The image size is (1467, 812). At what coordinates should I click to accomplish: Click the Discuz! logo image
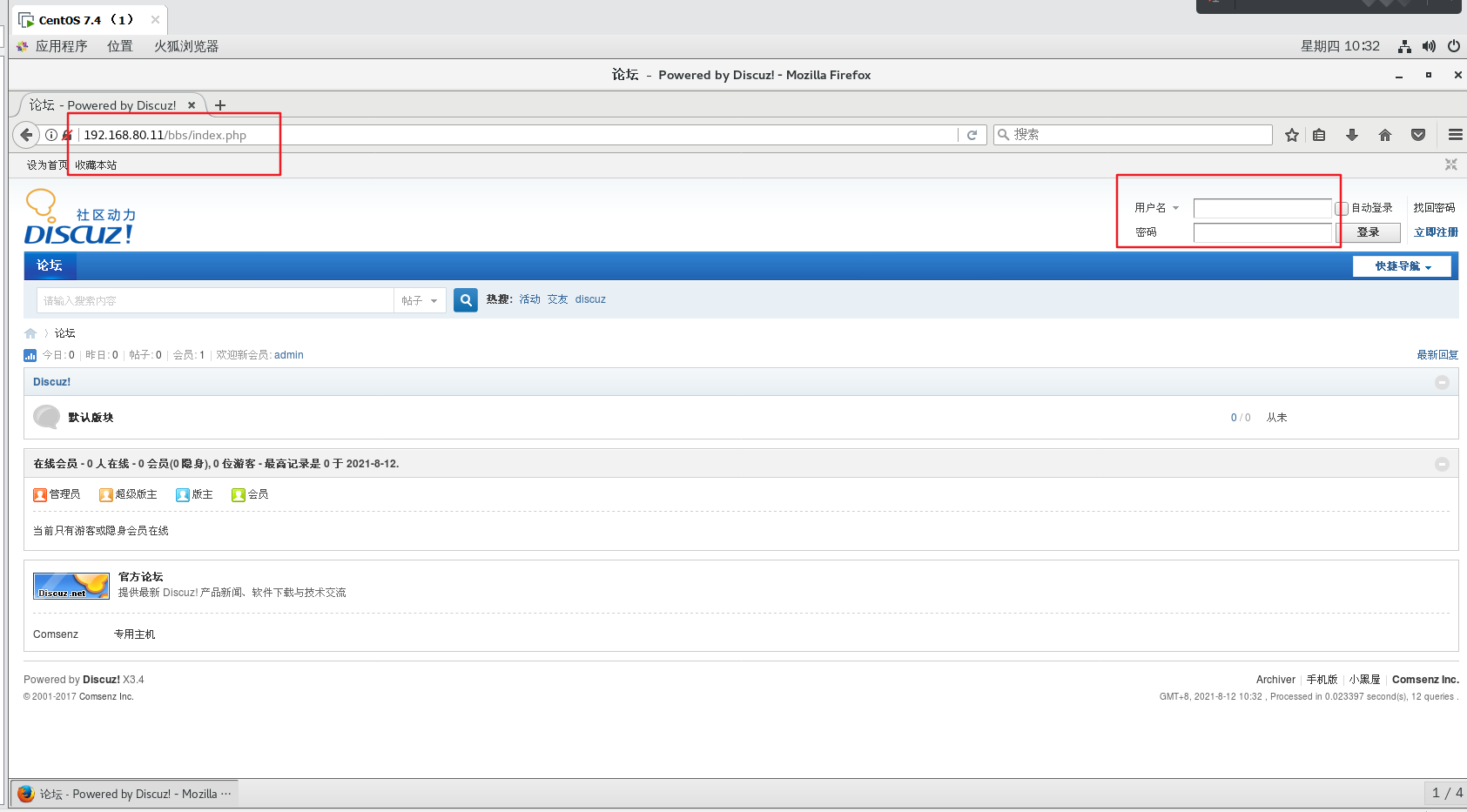79,217
